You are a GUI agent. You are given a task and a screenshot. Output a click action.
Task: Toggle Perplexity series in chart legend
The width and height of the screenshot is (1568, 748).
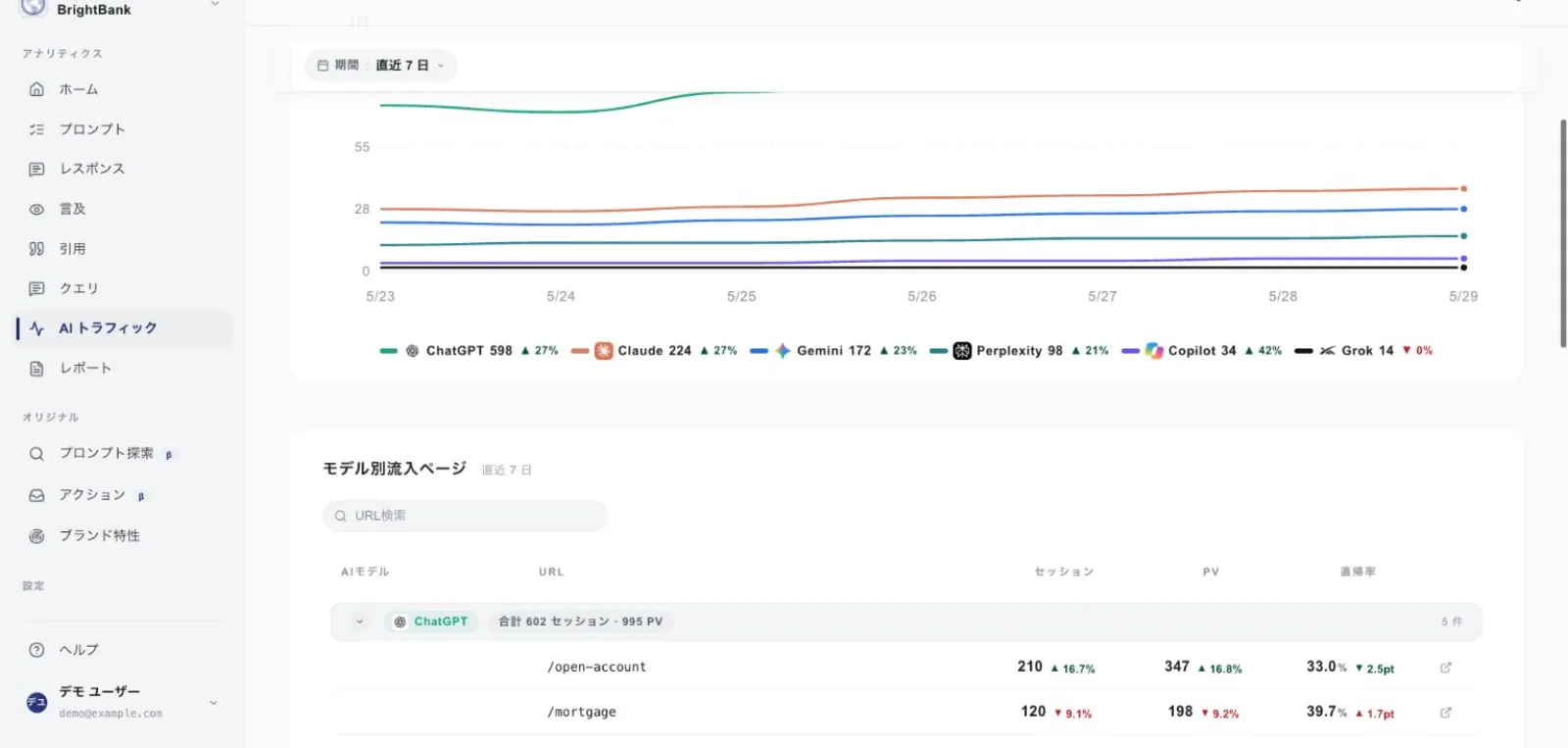pos(1019,351)
